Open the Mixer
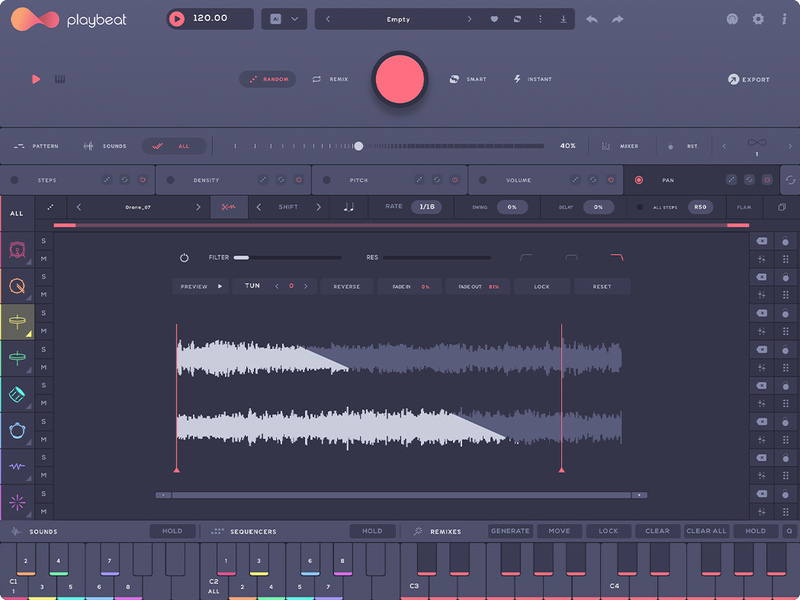The image size is (800, 600). coord(620,146)
